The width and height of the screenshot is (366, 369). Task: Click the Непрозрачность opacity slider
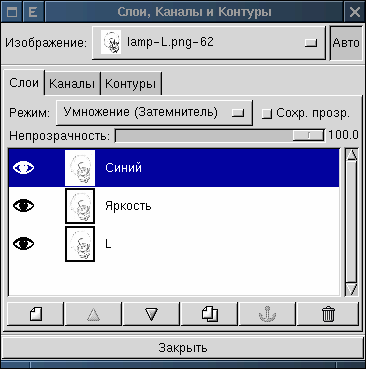coord(220,136)
